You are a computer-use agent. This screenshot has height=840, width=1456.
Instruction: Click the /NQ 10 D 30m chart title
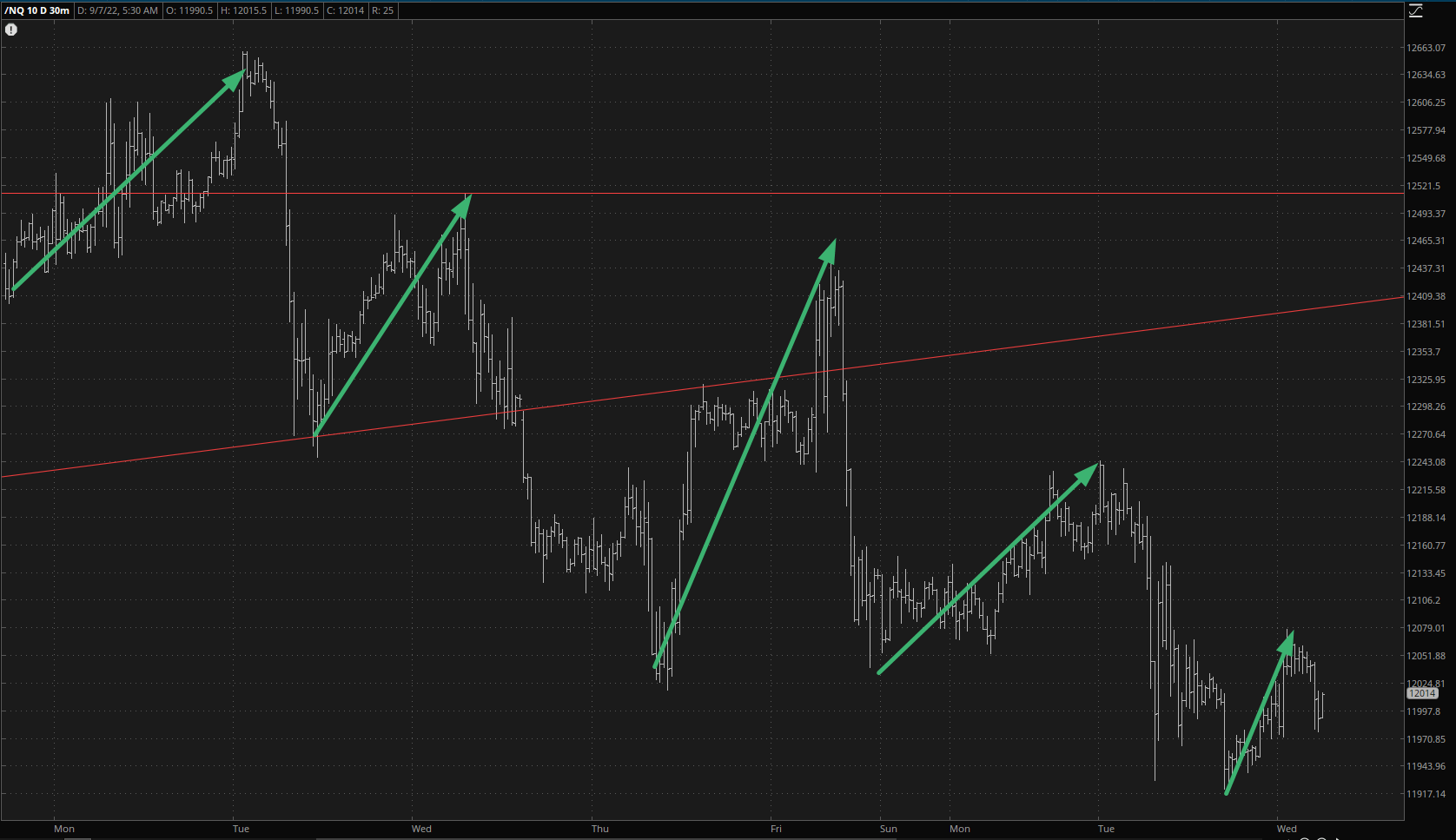click(37, 10)
